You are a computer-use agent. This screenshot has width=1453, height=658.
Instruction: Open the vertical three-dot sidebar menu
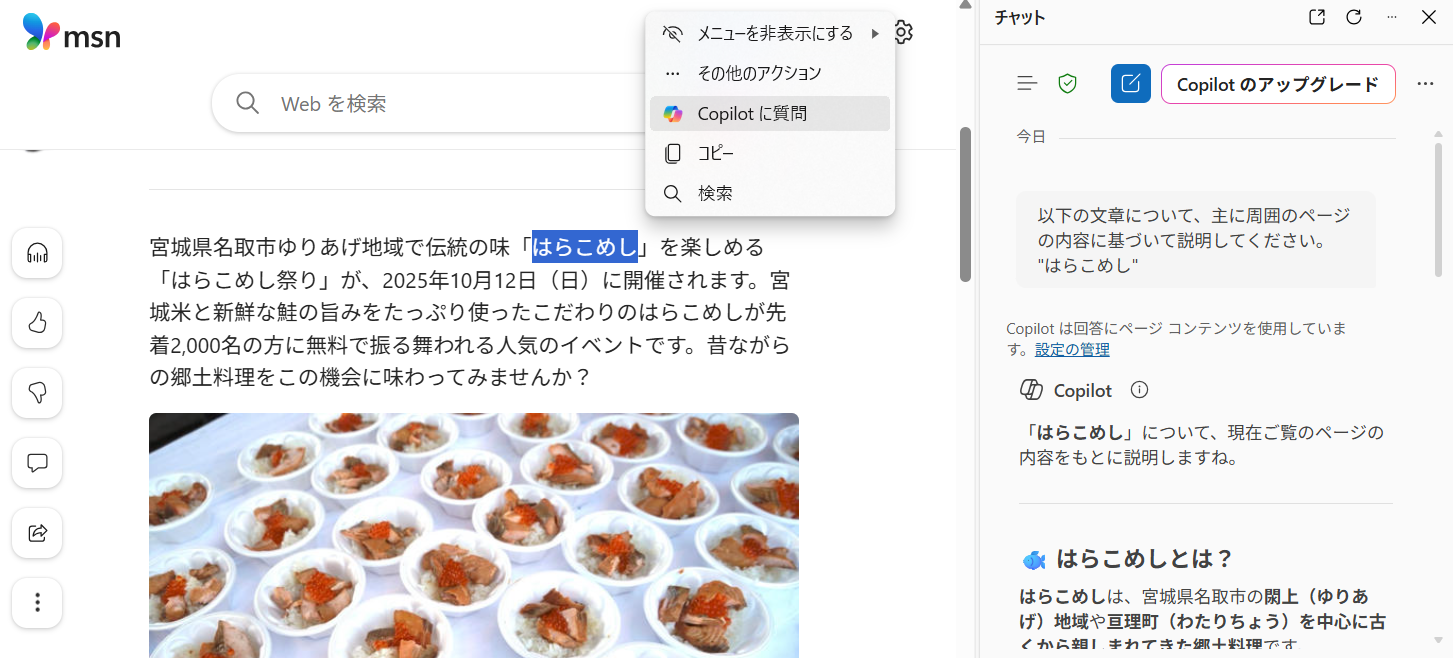[x=37, y=603]
